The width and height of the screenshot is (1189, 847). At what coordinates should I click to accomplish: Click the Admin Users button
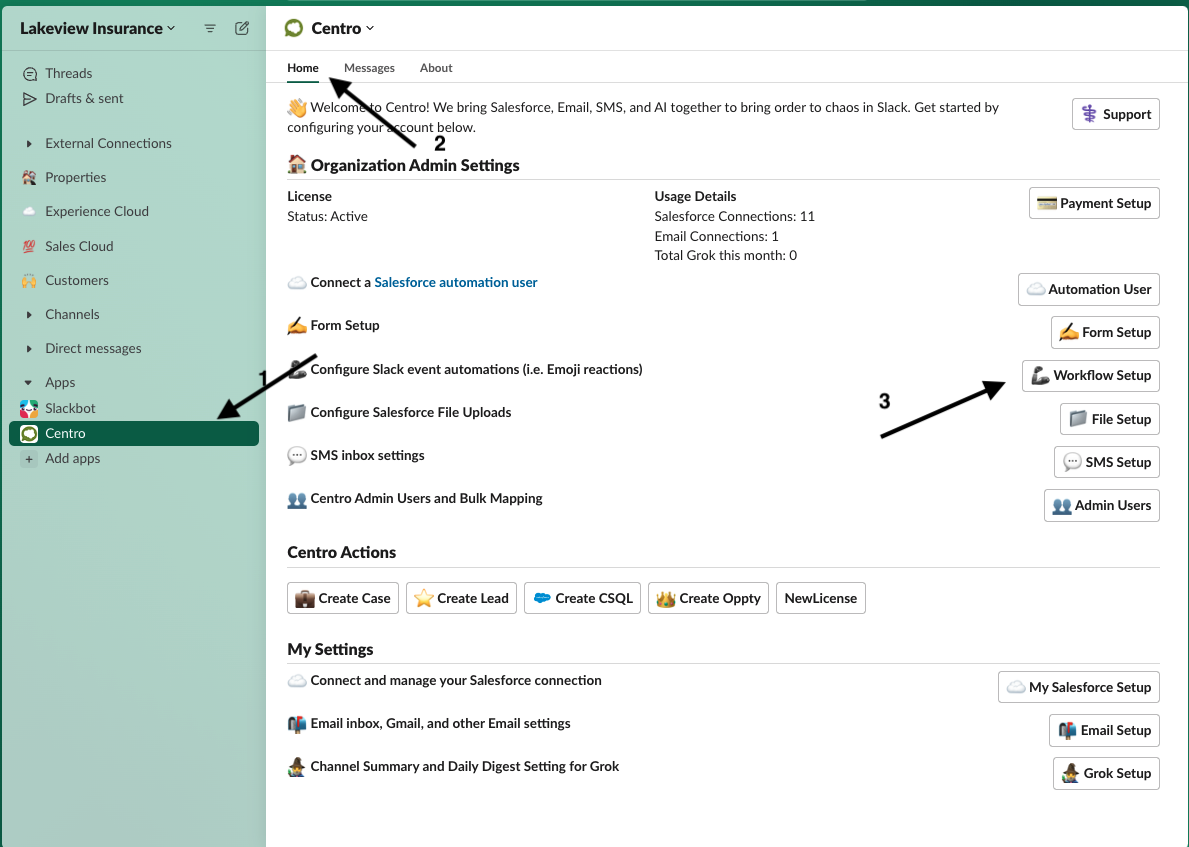[x=1102, y=506]
